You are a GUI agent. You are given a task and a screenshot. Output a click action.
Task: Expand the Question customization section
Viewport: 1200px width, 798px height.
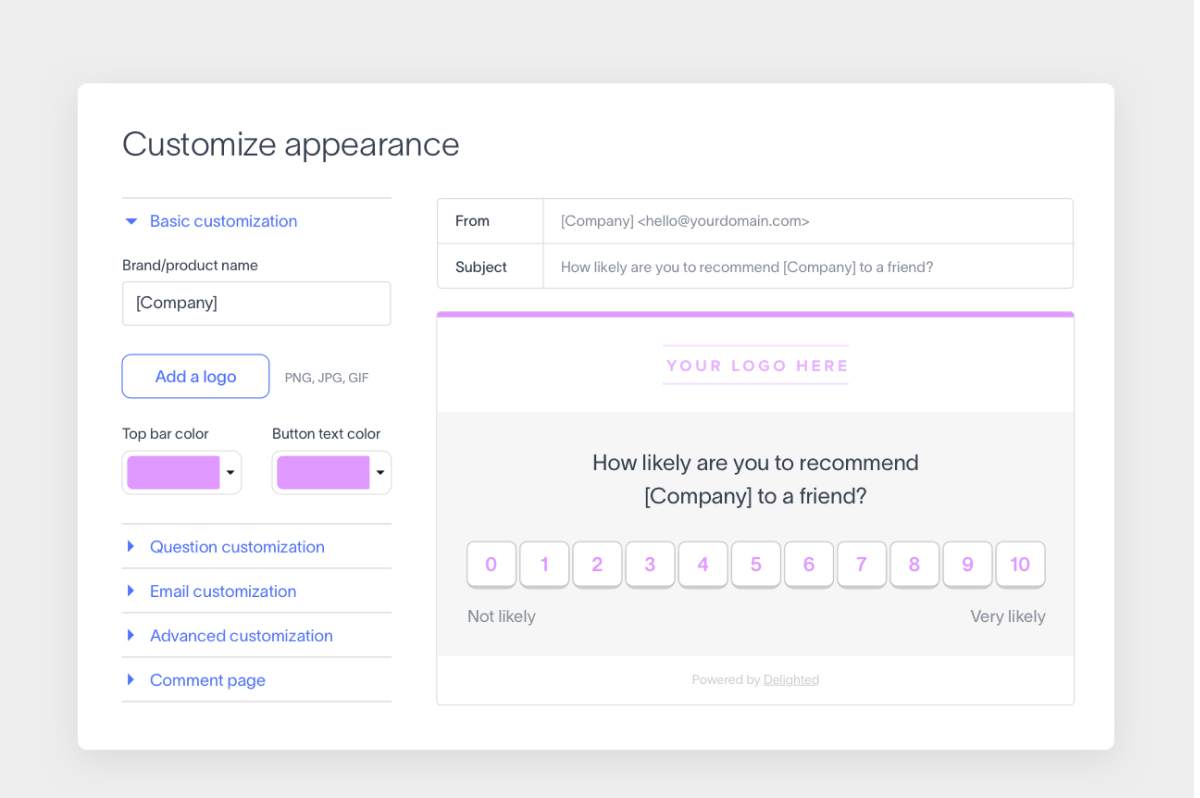225,547
